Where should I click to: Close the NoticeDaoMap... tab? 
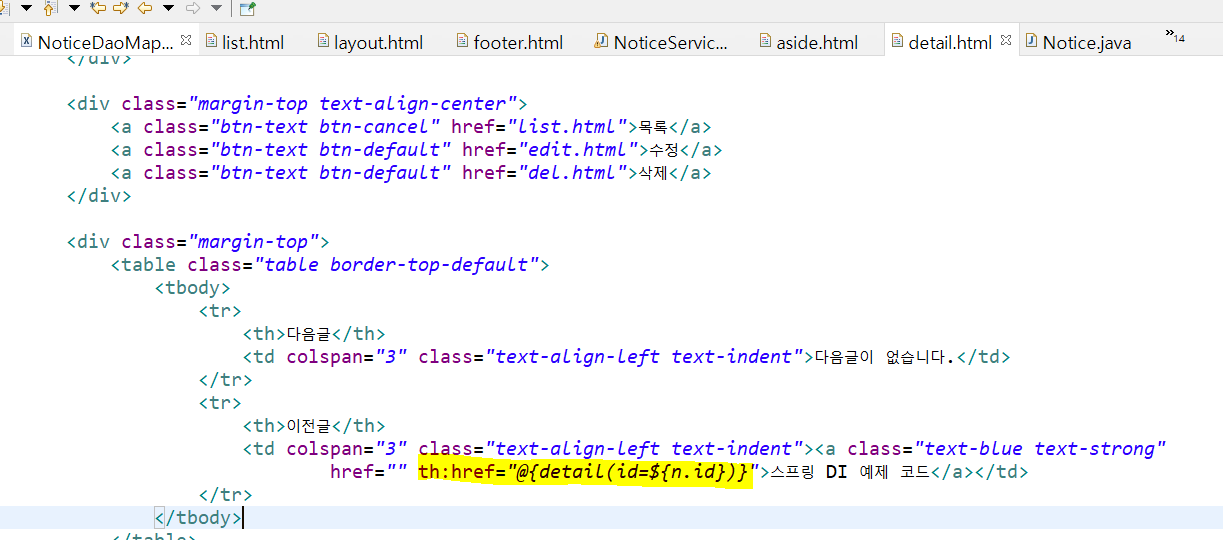tap(185, 41)
